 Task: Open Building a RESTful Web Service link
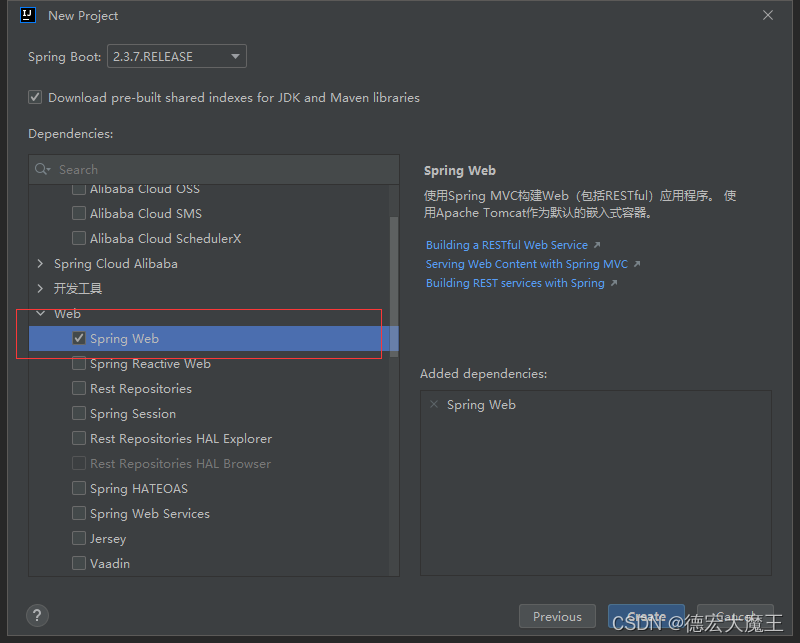tap(507, 245)
